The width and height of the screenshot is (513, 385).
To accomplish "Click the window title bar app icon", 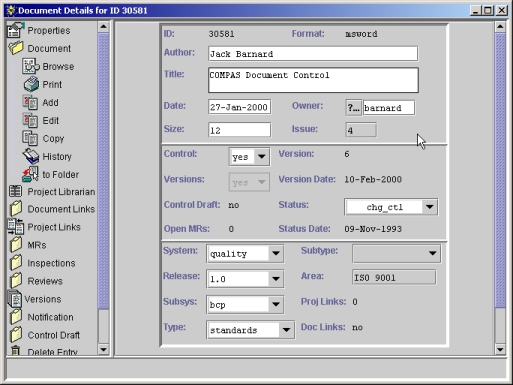I will [11, 10].
